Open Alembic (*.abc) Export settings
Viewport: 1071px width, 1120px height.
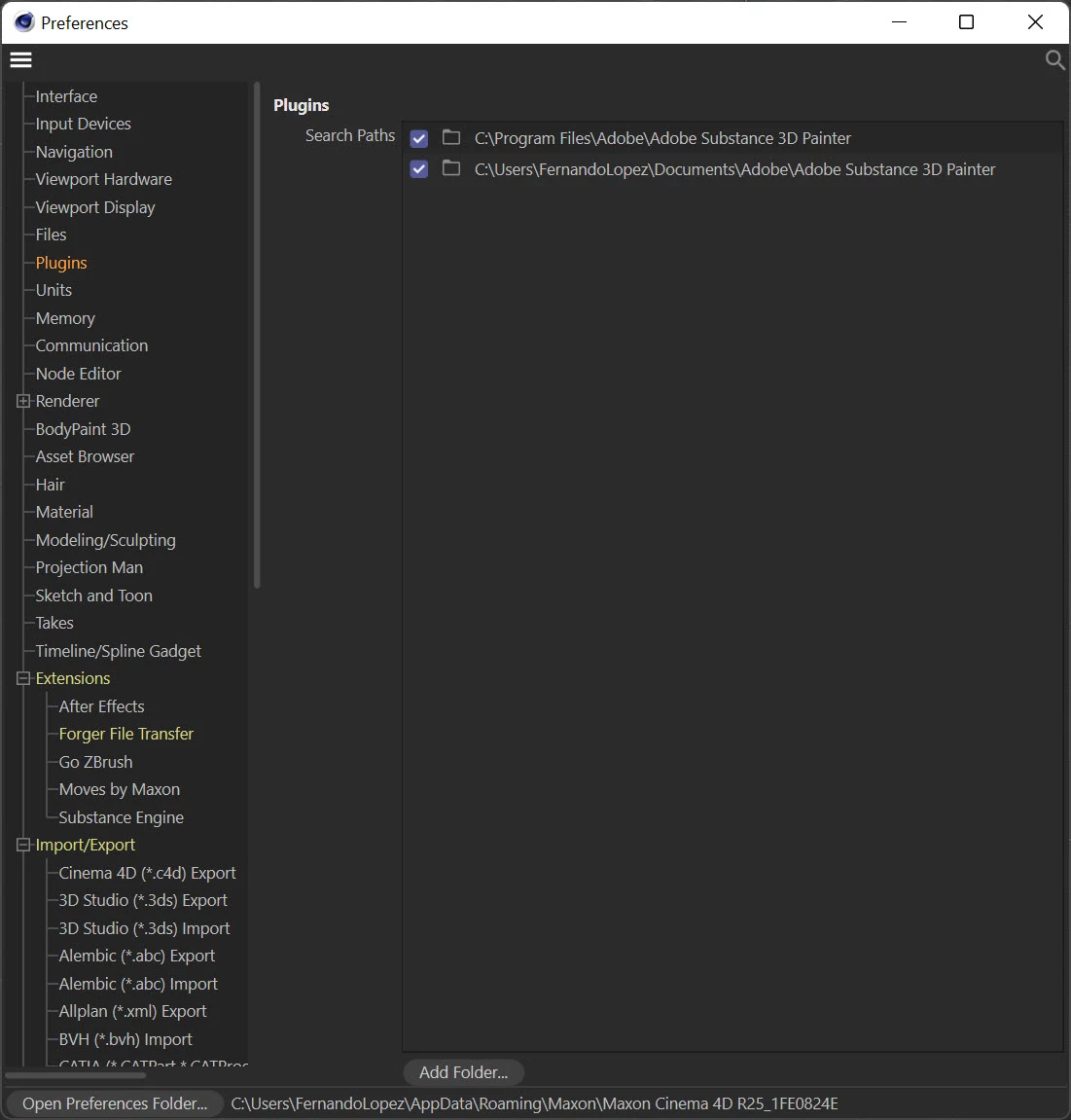click(137, 956)
